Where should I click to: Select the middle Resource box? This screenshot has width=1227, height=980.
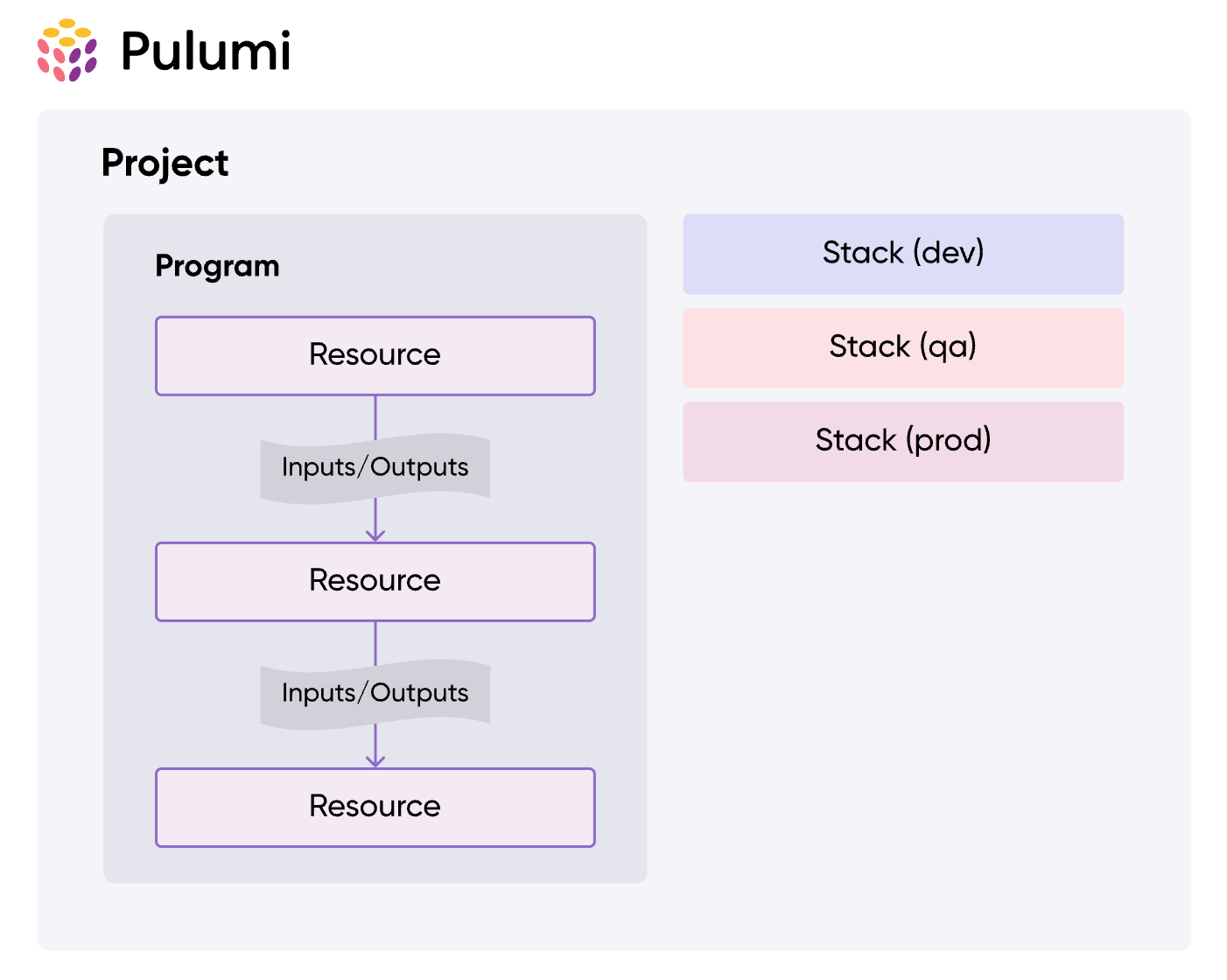pos(375,581)
